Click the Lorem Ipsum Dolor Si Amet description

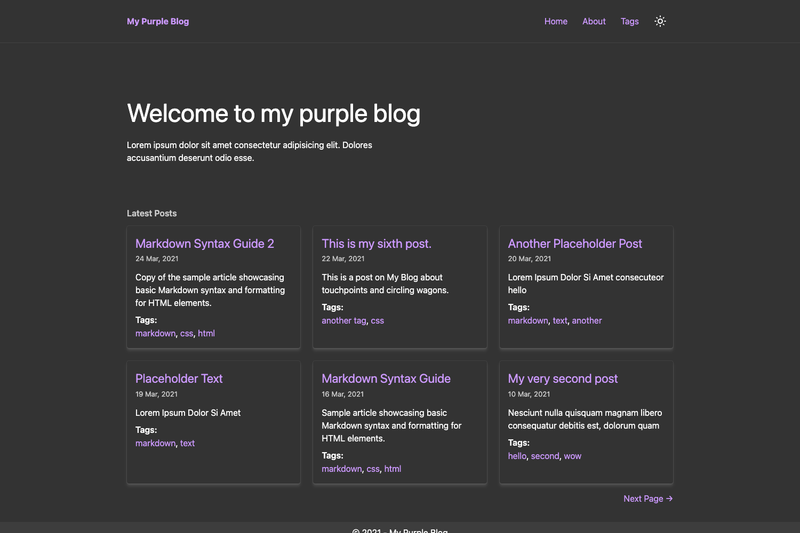[x=188, y=413]
